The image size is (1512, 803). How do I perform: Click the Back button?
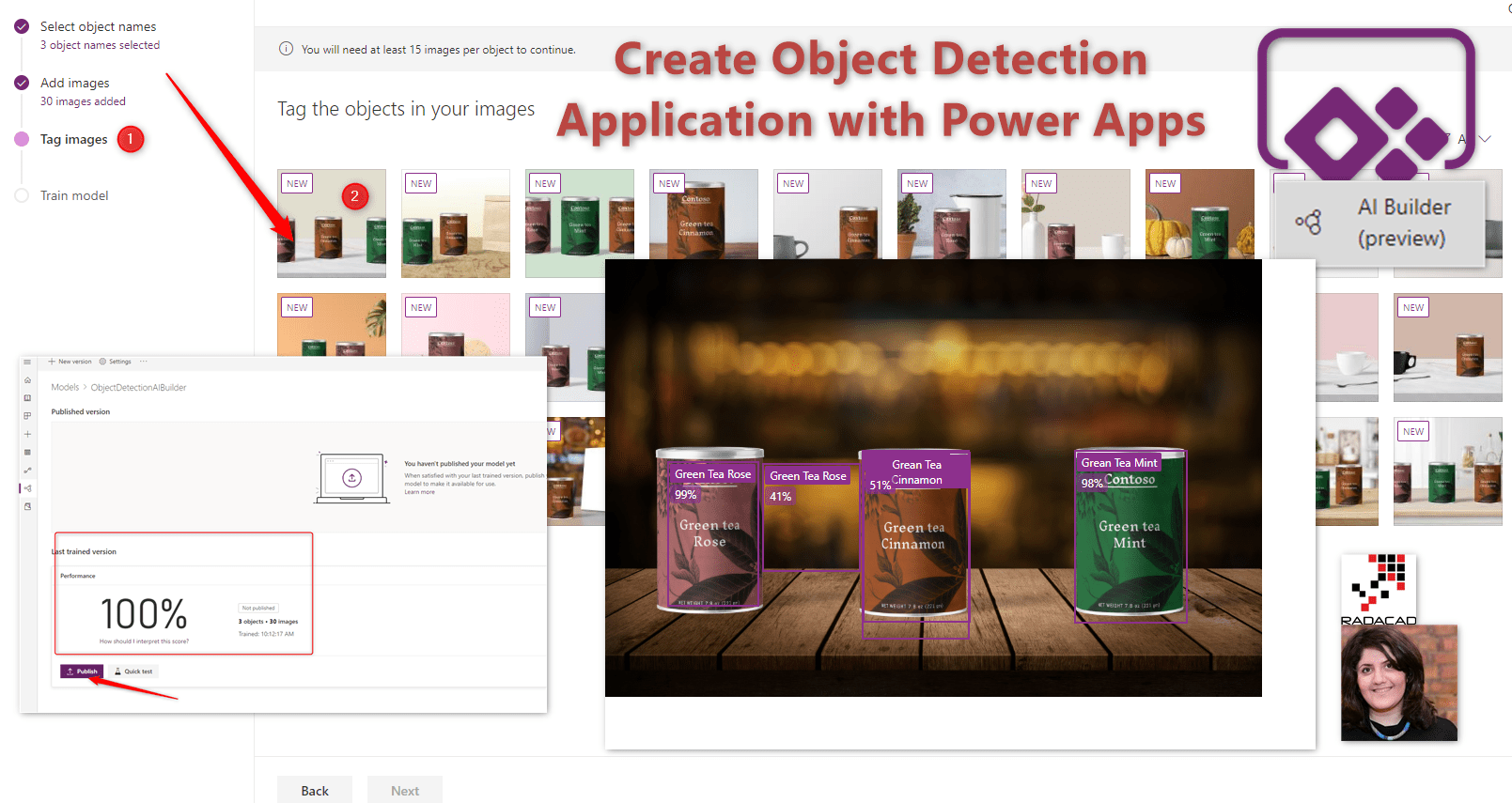point(314,791)
